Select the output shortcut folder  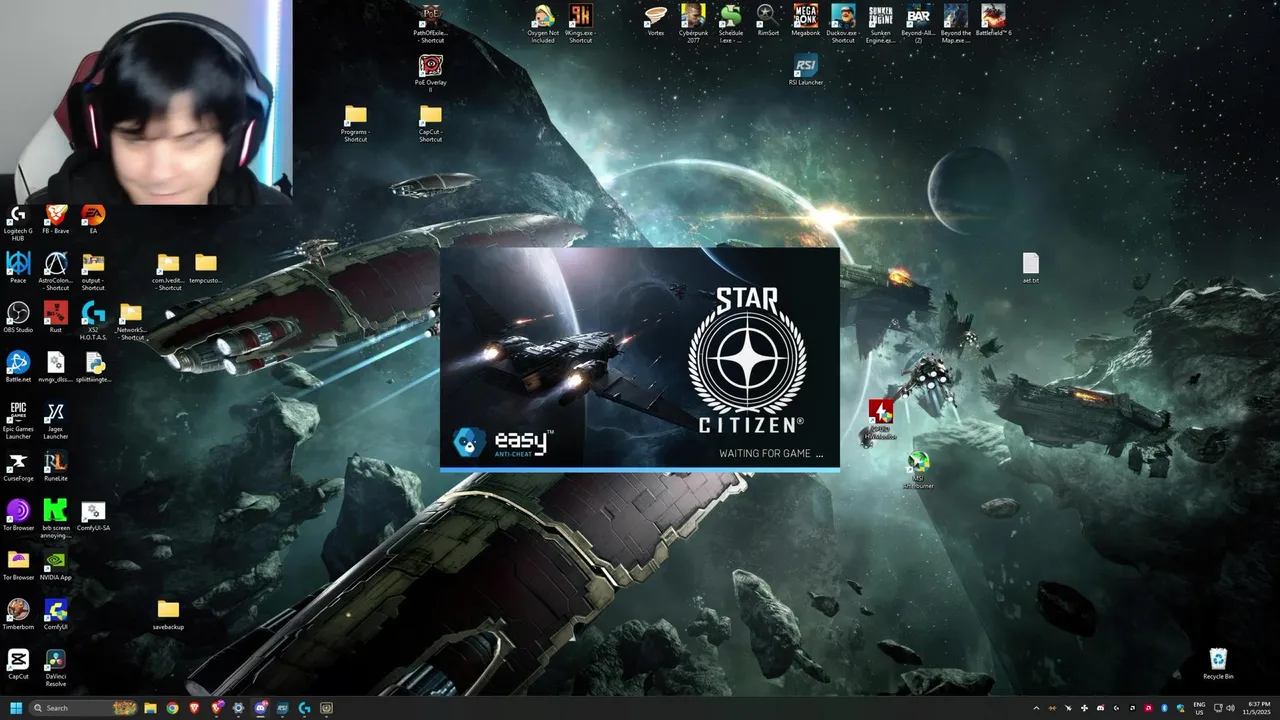pyautogui.click(x=93, y=270)
